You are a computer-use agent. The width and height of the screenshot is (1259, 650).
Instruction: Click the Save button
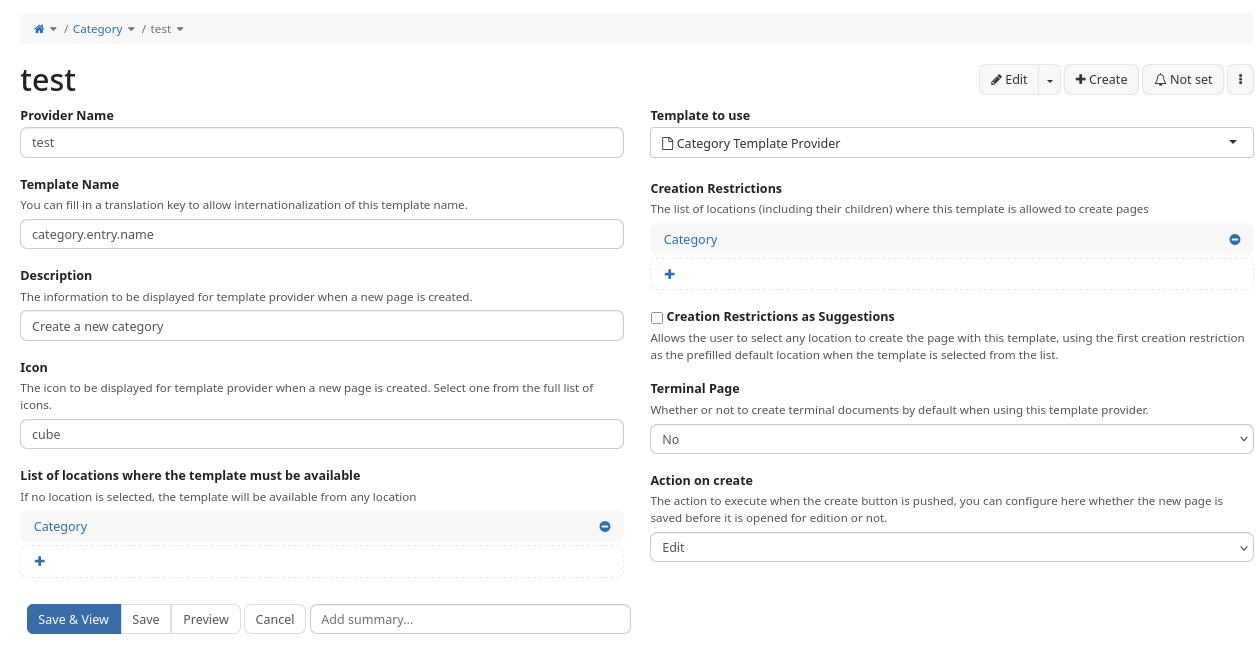[146, 619]
